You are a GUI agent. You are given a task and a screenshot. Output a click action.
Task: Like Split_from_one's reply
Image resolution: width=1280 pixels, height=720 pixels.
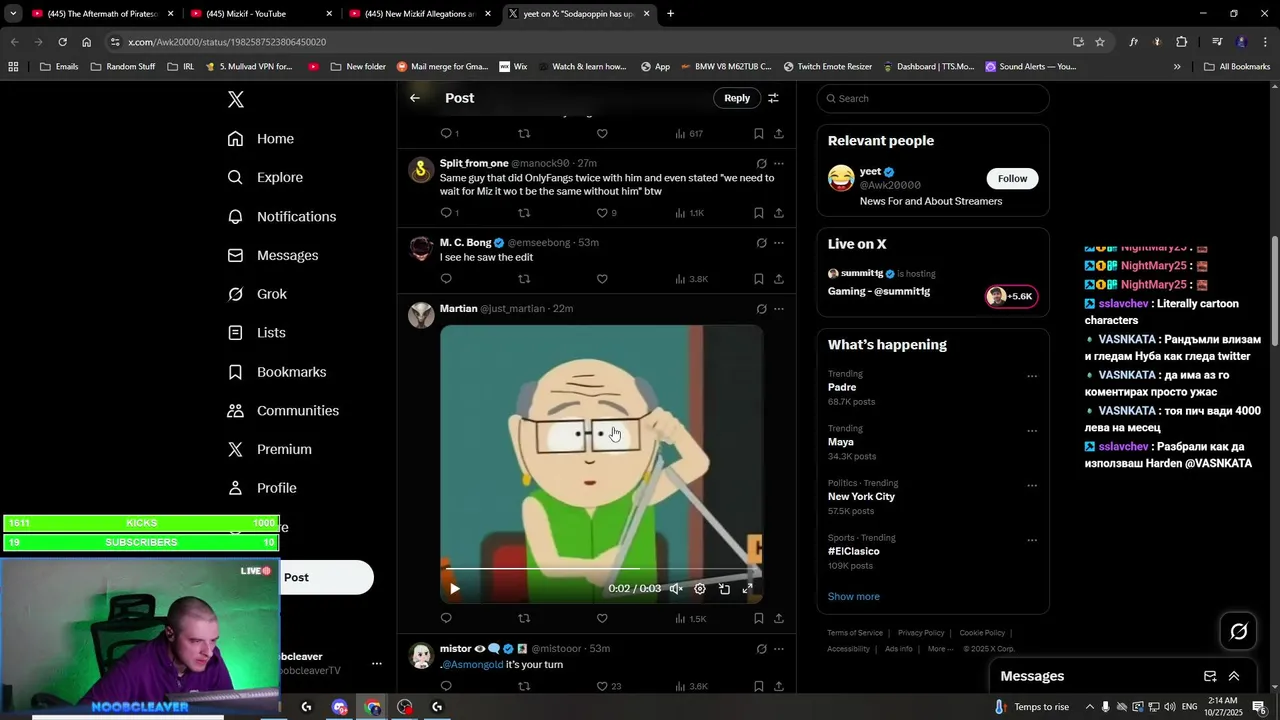602,213
